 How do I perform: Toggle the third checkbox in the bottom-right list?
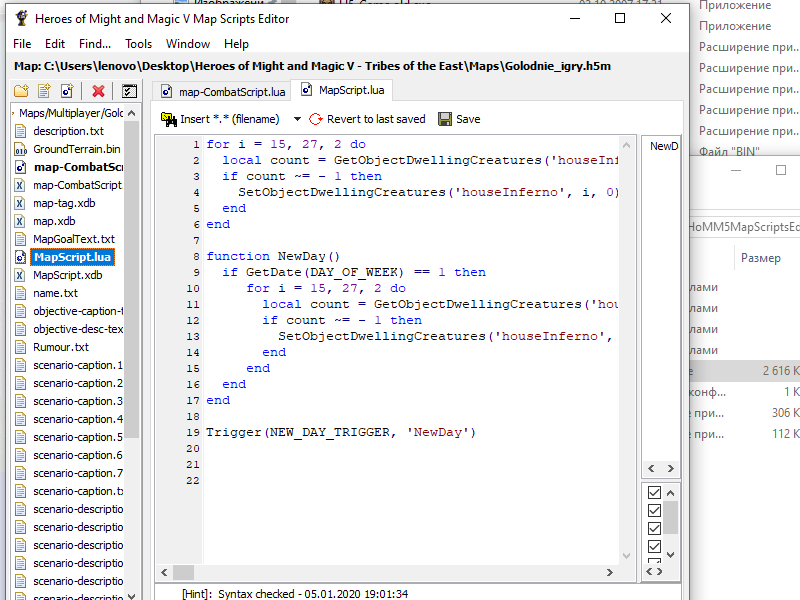[654, 528]
